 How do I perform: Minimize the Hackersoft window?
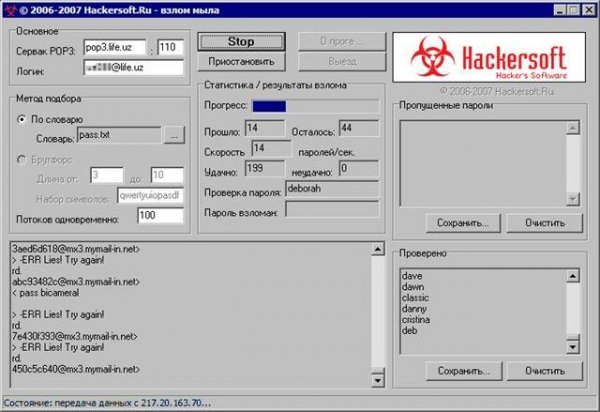pyautogui.click(x=559, y=10)
